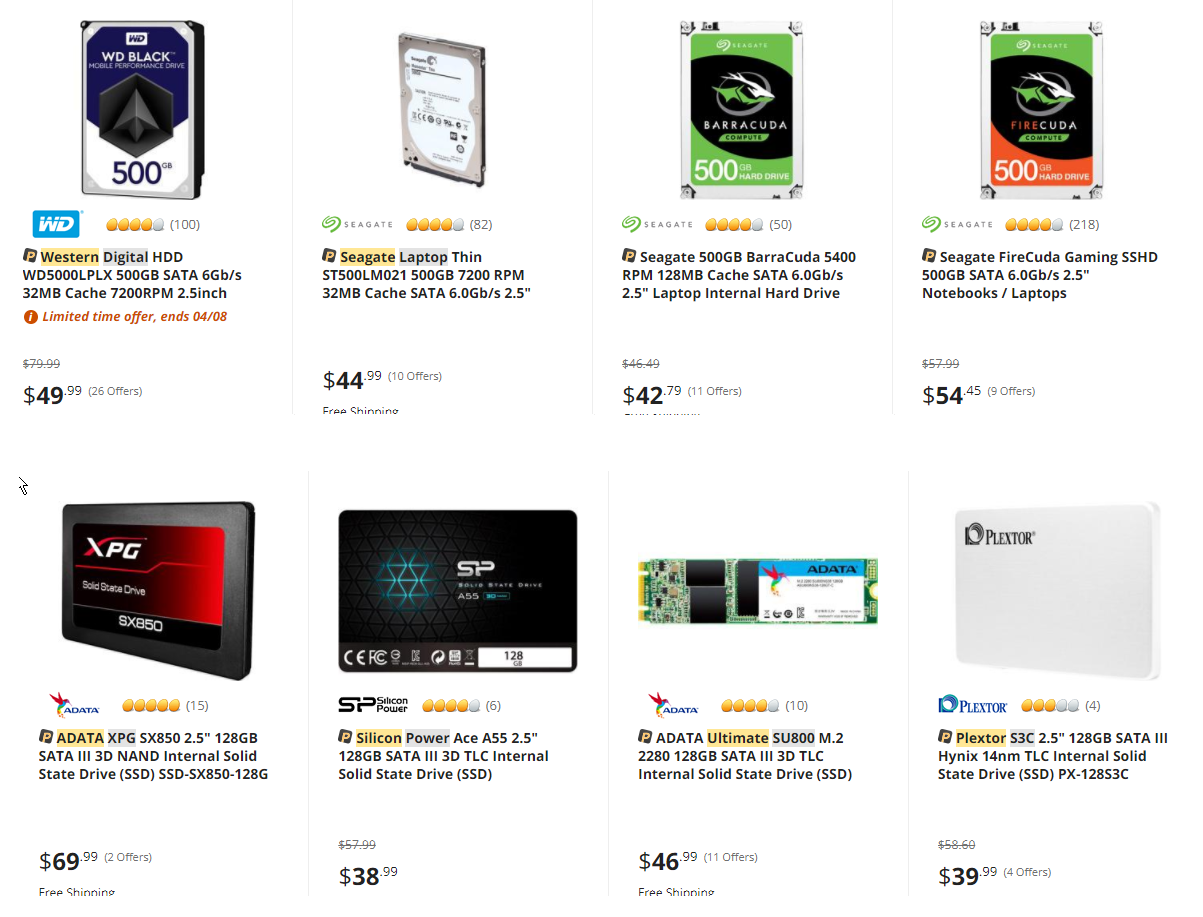
Task: Click the Plextor brand logo
Action: click(x=973, y=705)
